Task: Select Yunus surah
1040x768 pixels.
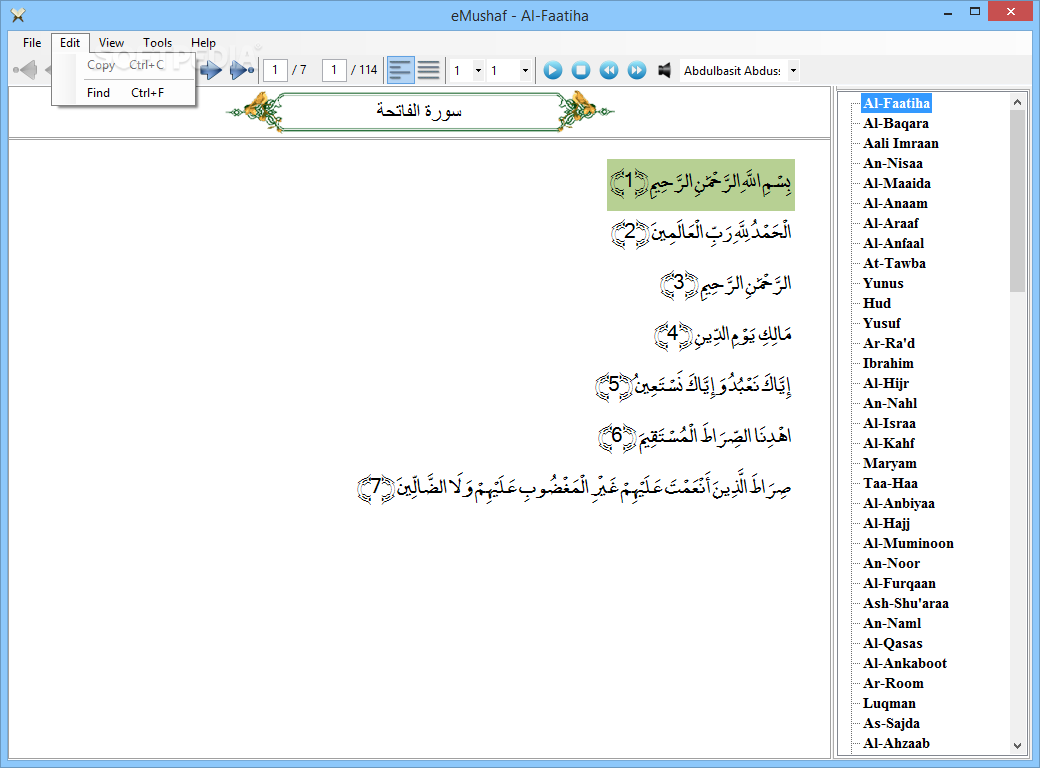Action: (883, 283)
